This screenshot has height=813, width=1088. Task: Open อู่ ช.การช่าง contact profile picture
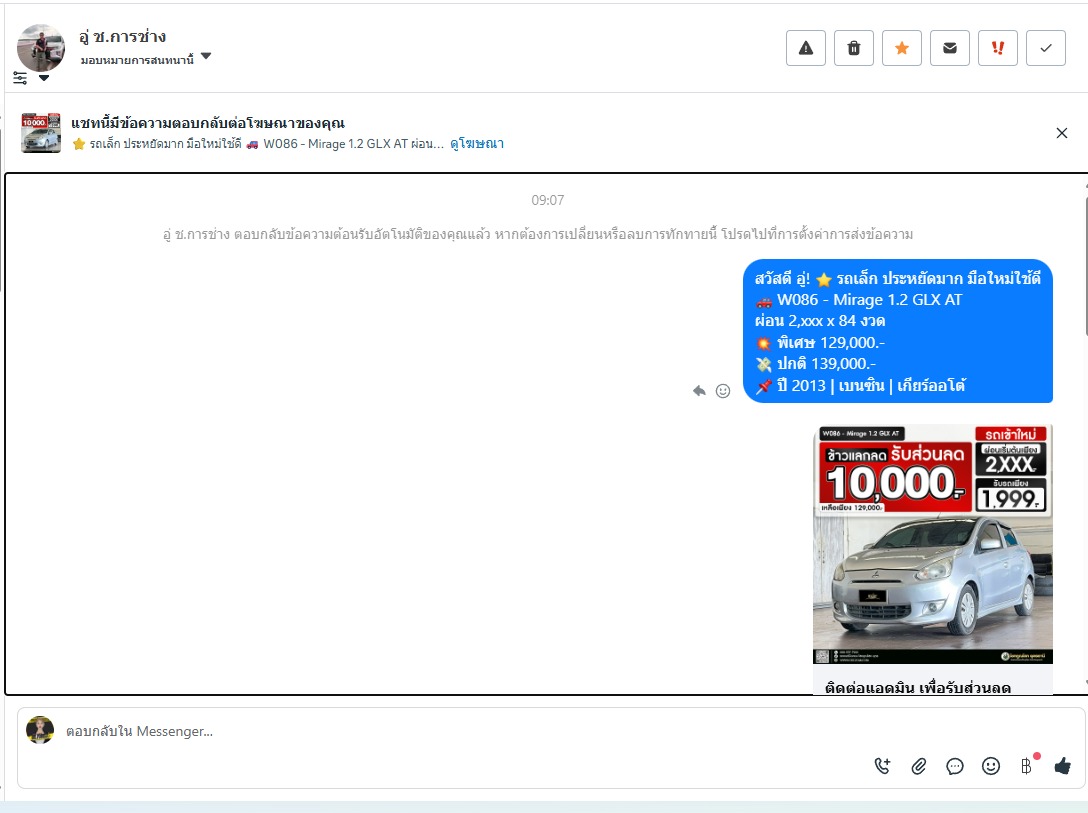click(x=41, y=48)
